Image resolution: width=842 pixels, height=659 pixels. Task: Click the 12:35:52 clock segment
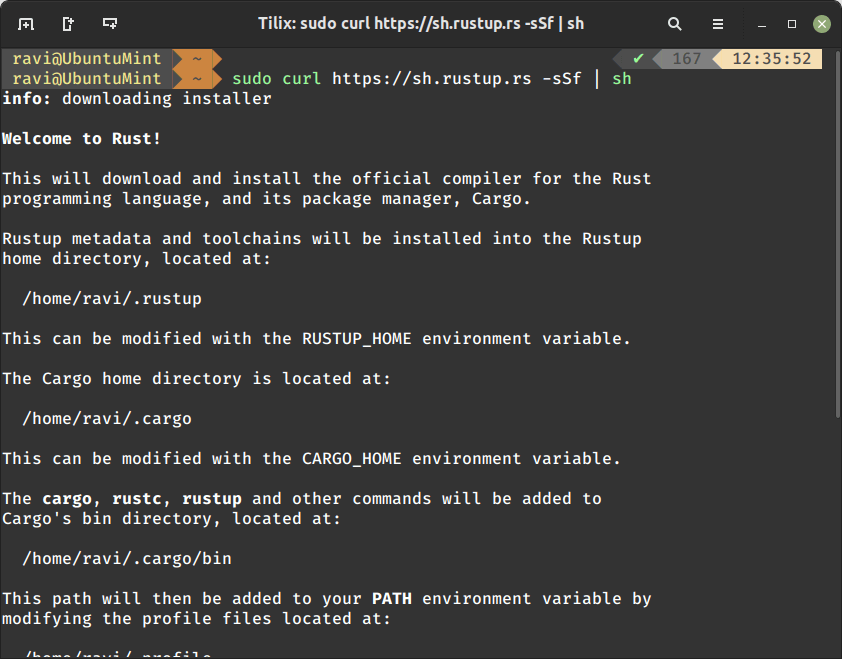772,59
